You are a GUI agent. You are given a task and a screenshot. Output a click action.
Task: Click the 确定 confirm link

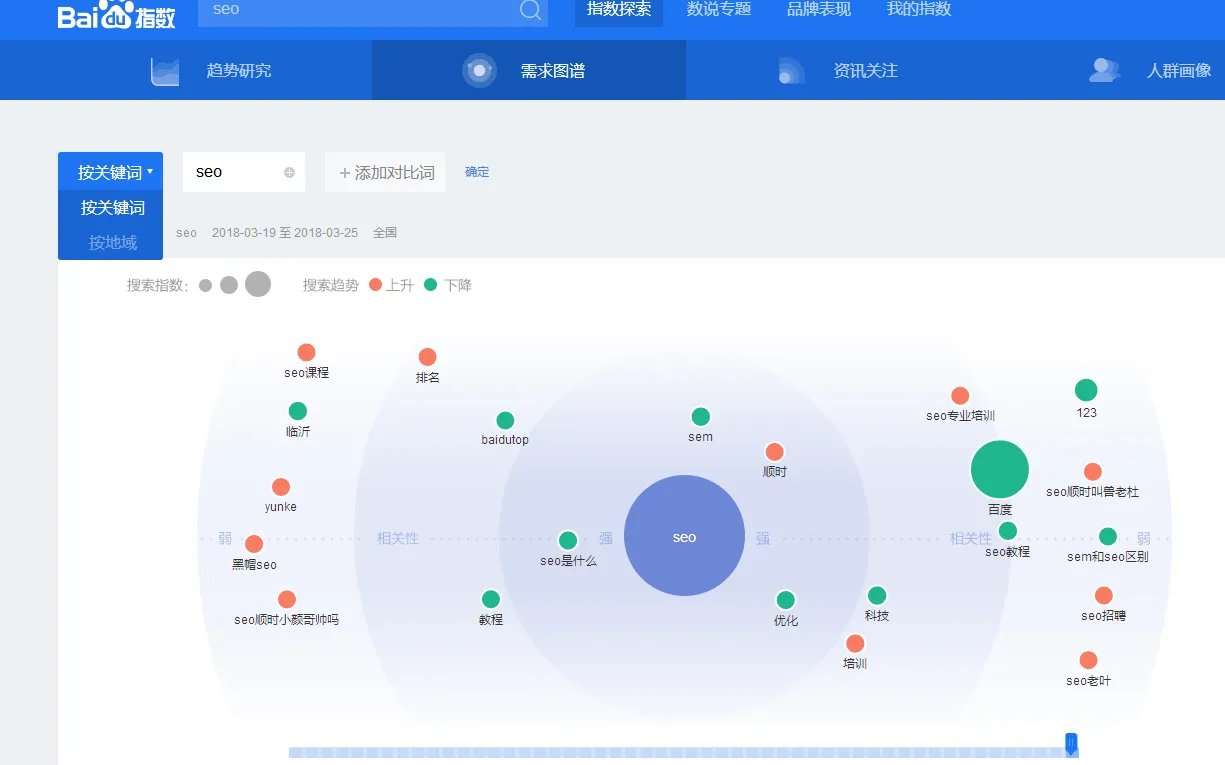[477, 171]
